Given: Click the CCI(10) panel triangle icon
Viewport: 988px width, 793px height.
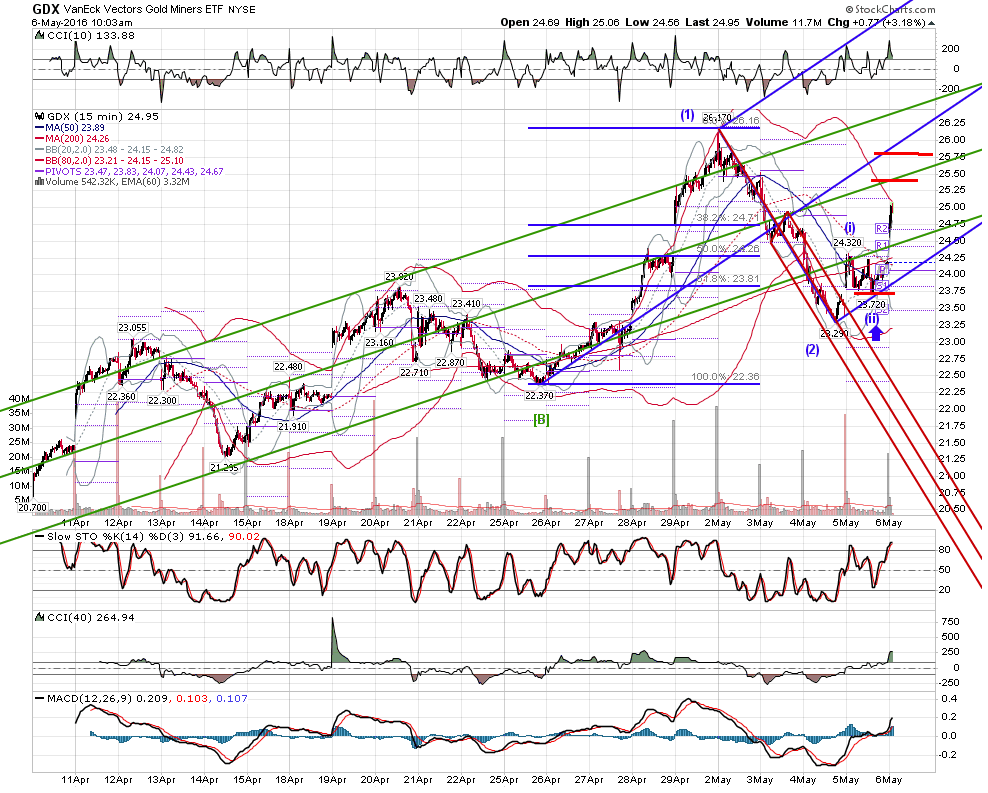Looking at the screenshot, I should click(40, 36).
